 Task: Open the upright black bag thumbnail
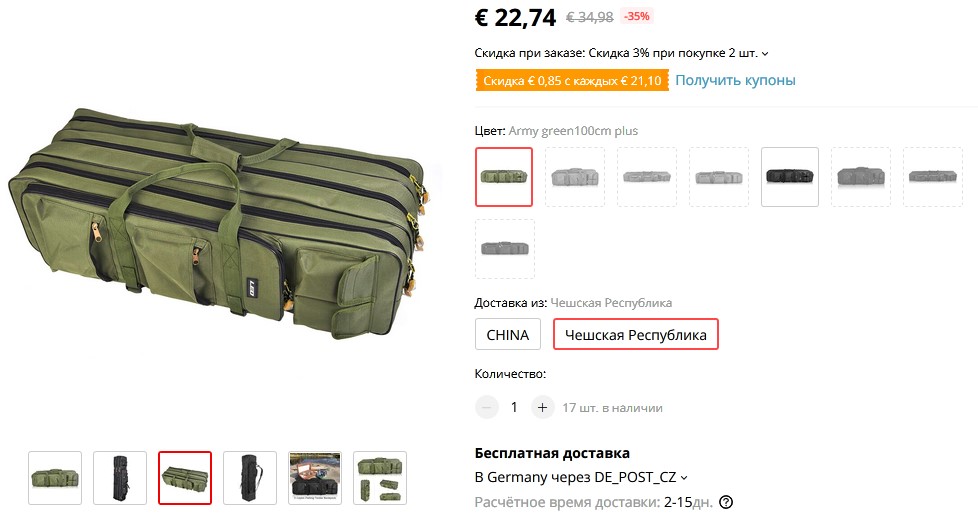click(x=120, y=478)
